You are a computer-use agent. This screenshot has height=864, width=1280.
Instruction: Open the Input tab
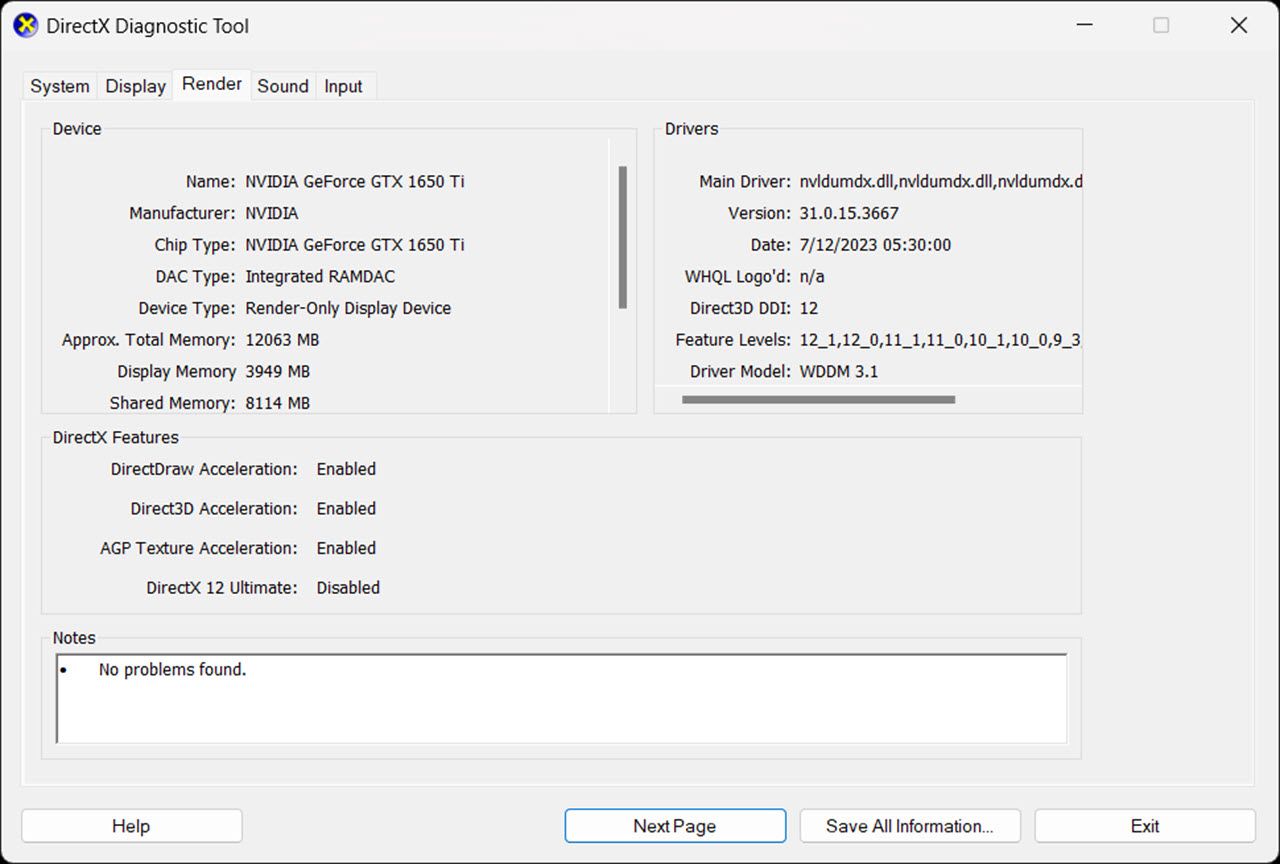point(344,86)
